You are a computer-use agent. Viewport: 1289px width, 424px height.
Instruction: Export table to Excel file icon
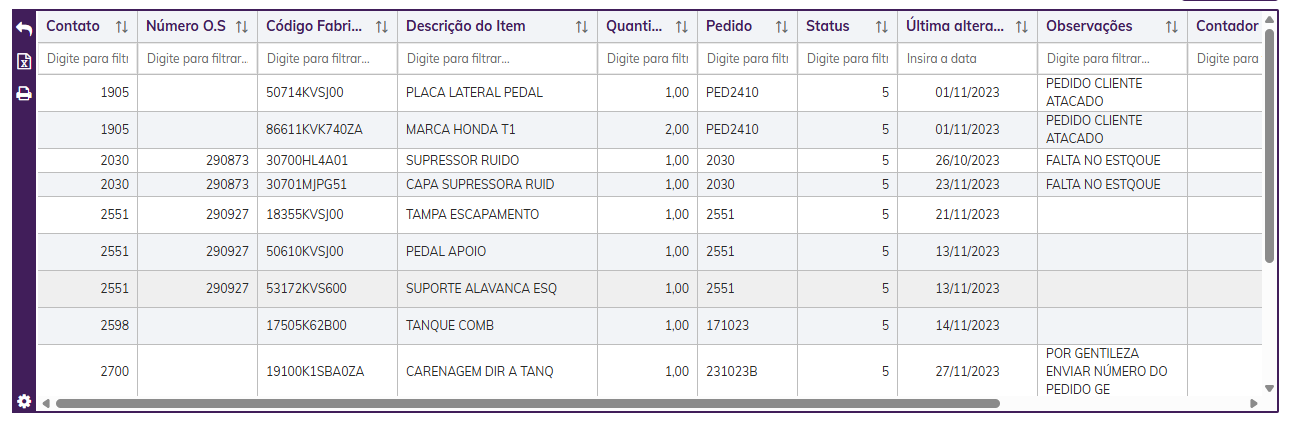(x=24, y=62)
